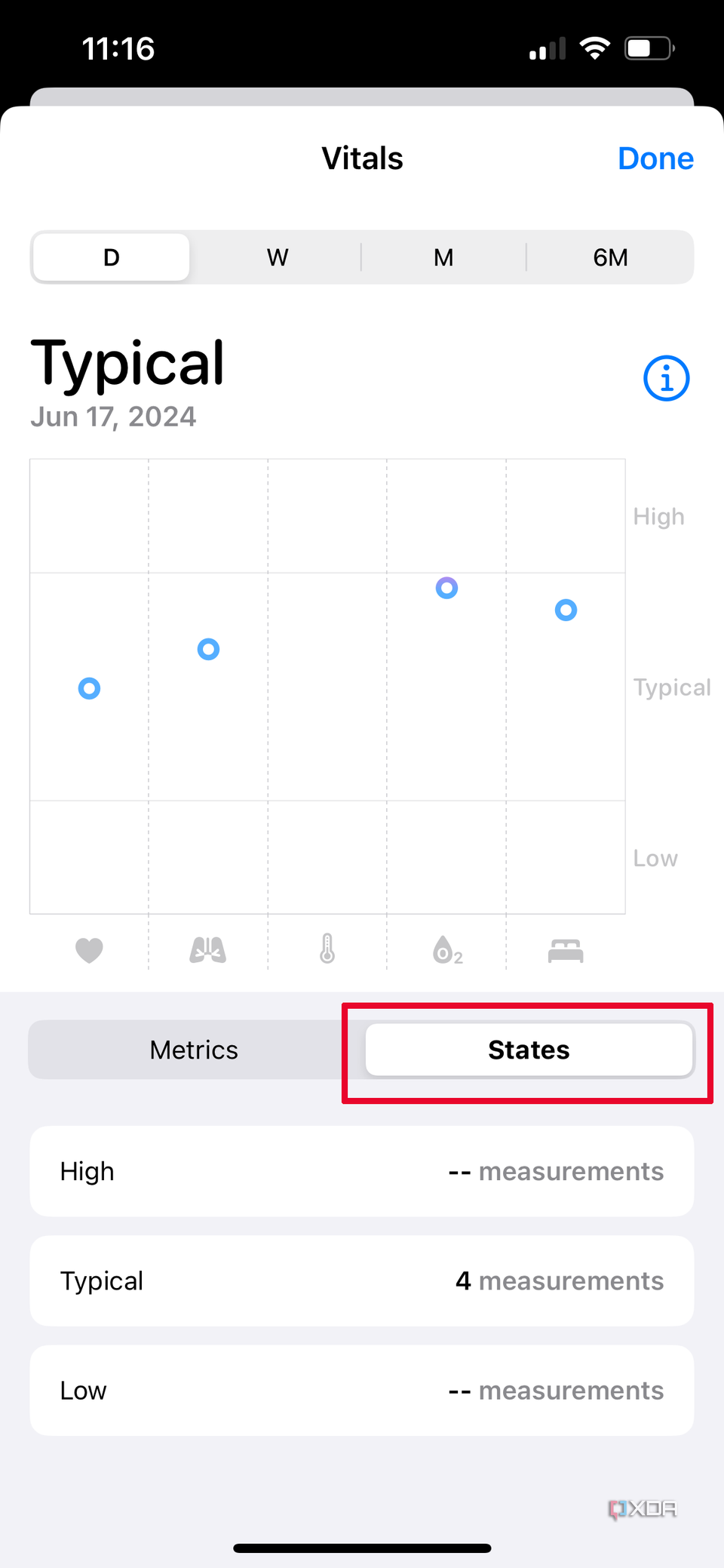This screenshot has height=1568, width=724.
Task: Tap the Wi-Fi indicator in the status bar
Action: [594, 47]
